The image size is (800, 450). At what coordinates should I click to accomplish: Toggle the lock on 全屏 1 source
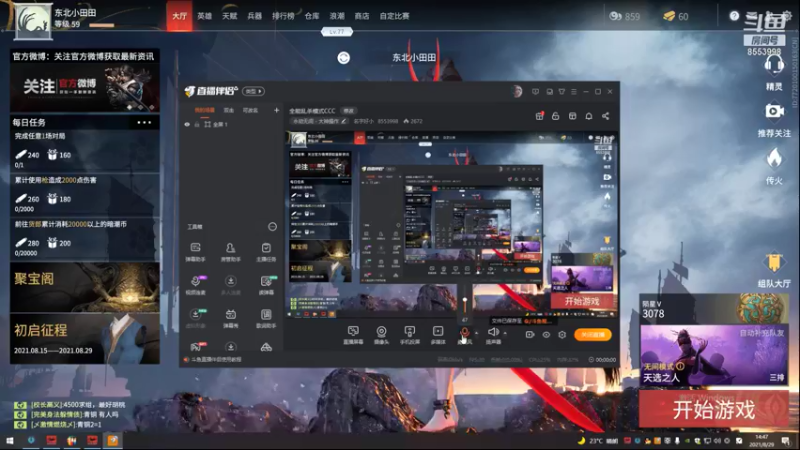197,124
